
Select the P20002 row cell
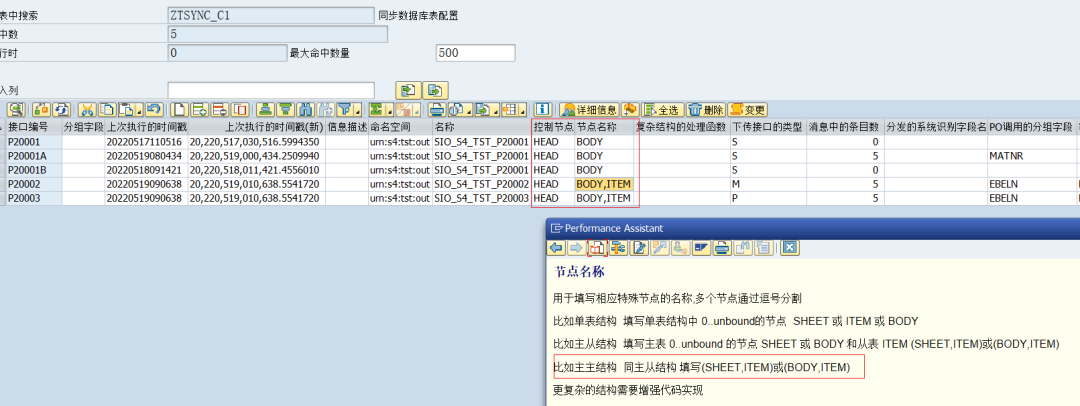[x=34, y=184]
